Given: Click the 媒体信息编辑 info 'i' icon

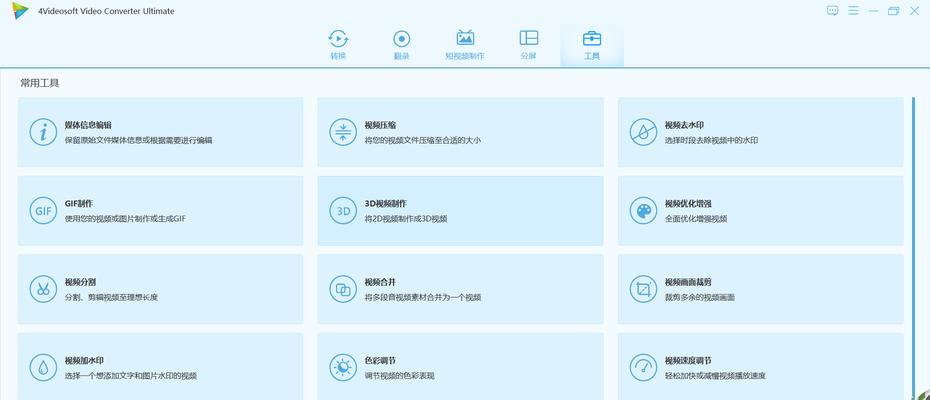Looking at the screenshot, I should pyautogui.click(x=43, y=132).
